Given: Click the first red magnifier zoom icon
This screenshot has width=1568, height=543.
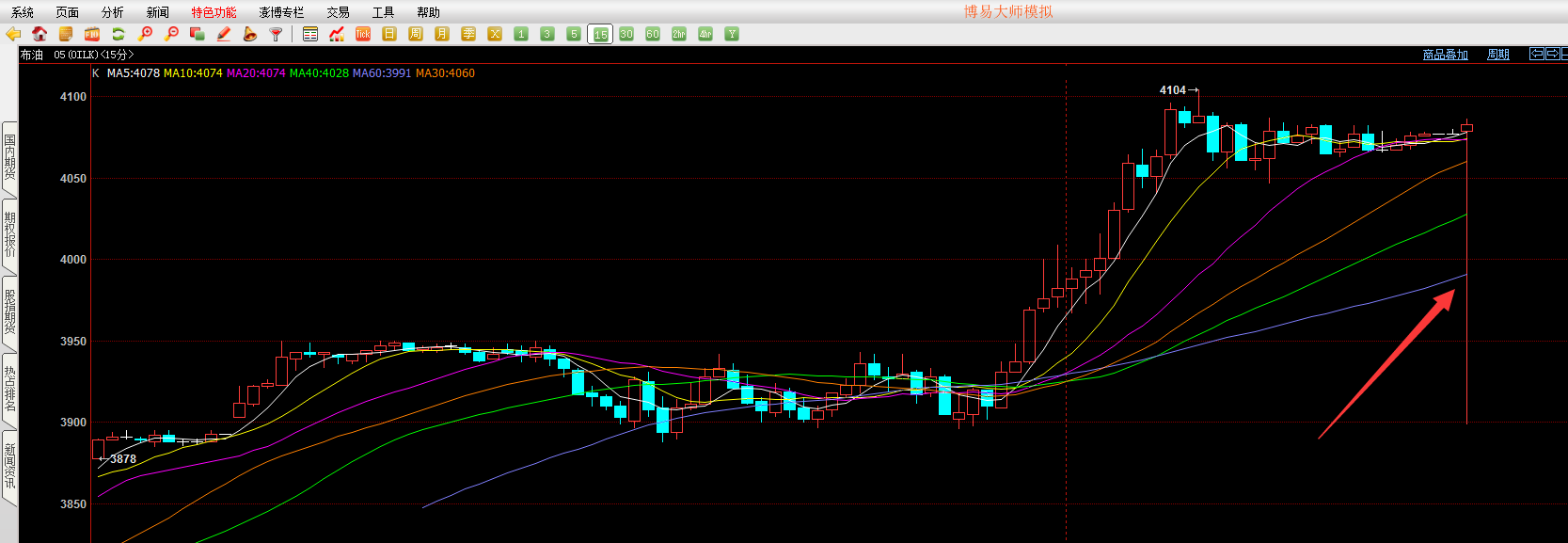Looking at the screenshot, I should click(x=145, y=34).
